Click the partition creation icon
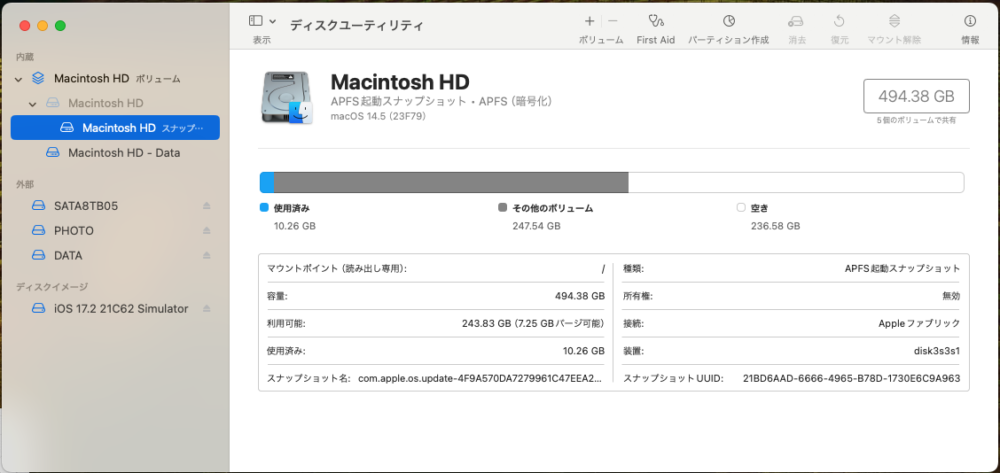The height and width of the screenshot is (473, 1000). click(728, 21)
